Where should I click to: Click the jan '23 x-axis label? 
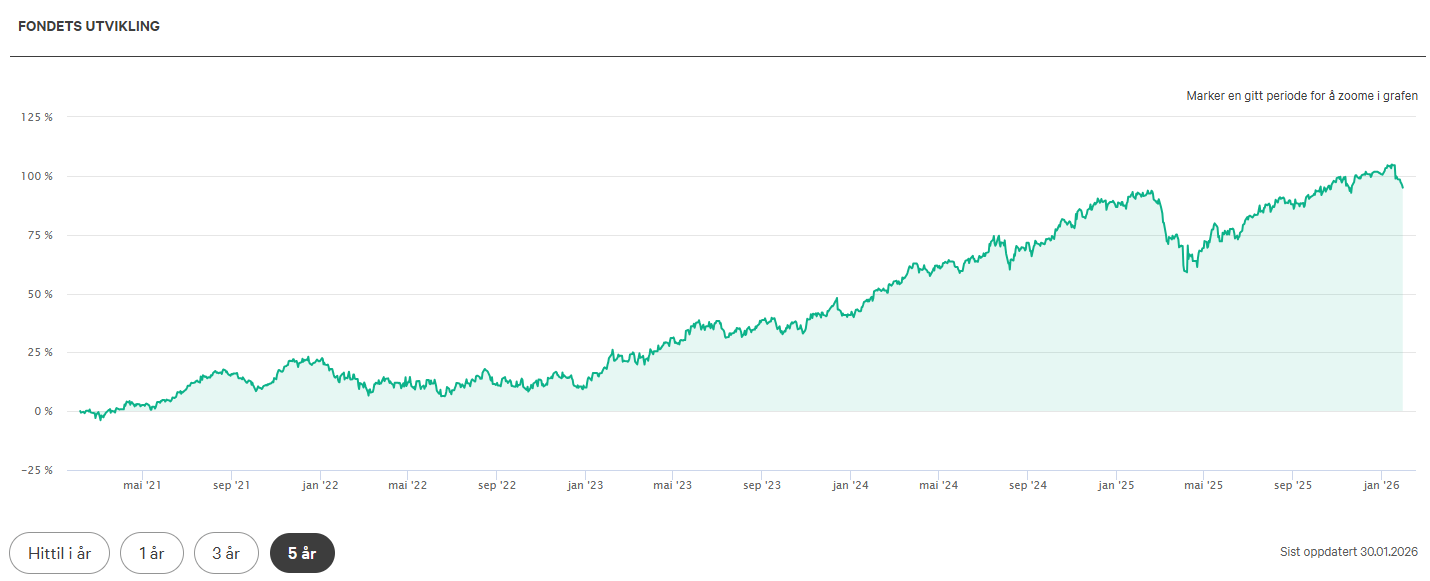tap(585, 485)
